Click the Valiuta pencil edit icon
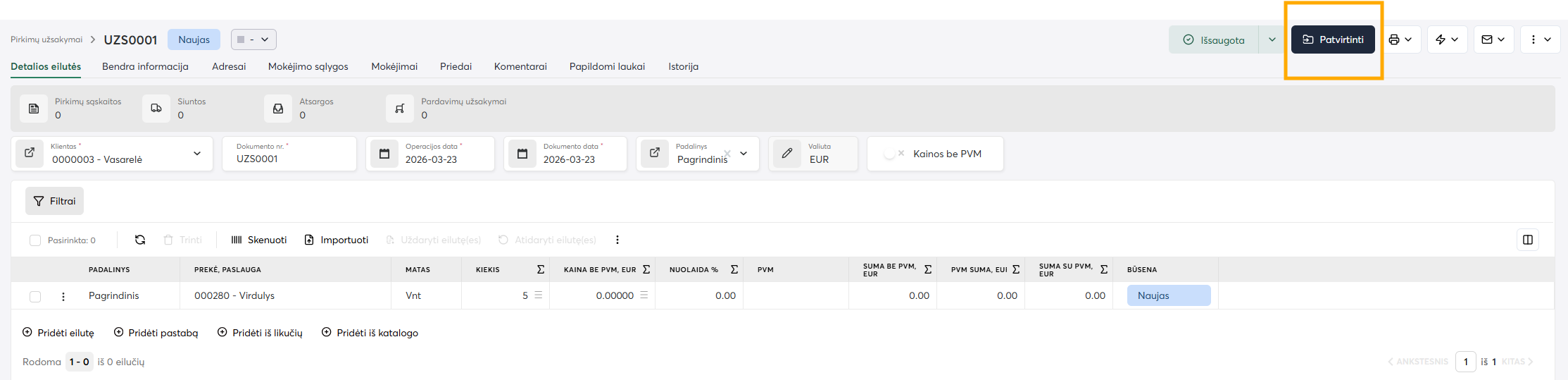Image resolution: width=1568 pixels, height=380 pixels. (x=787, y=153)
